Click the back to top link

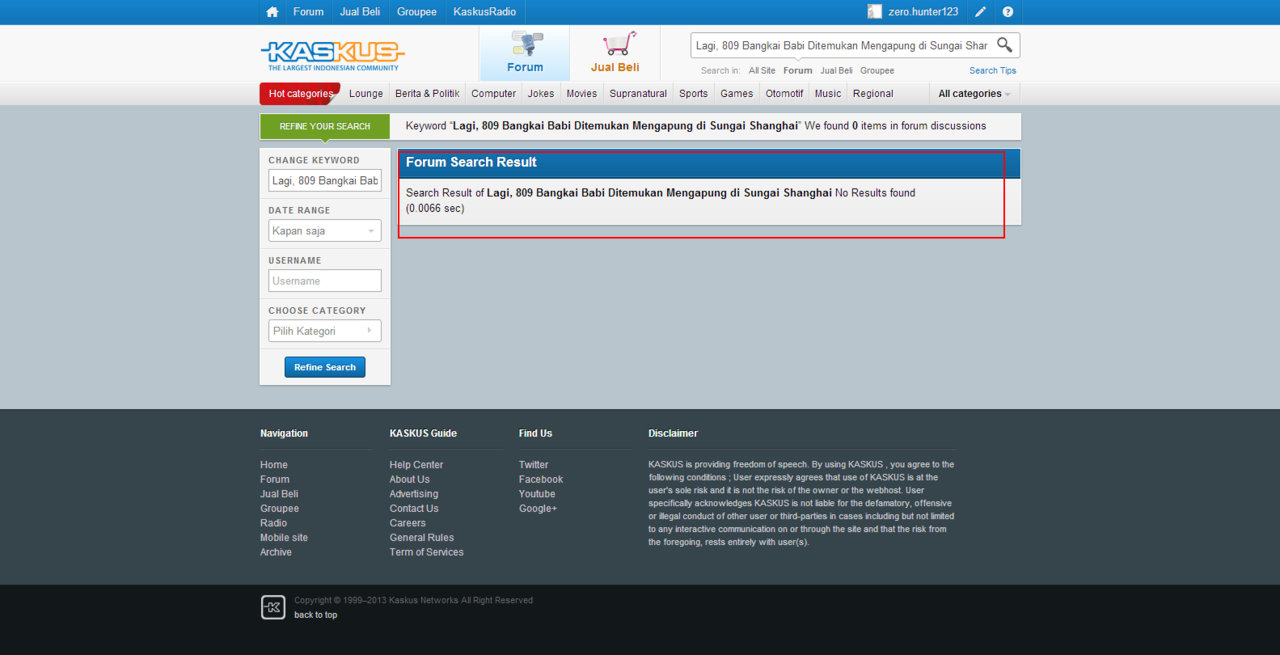(x=316, y=615)
